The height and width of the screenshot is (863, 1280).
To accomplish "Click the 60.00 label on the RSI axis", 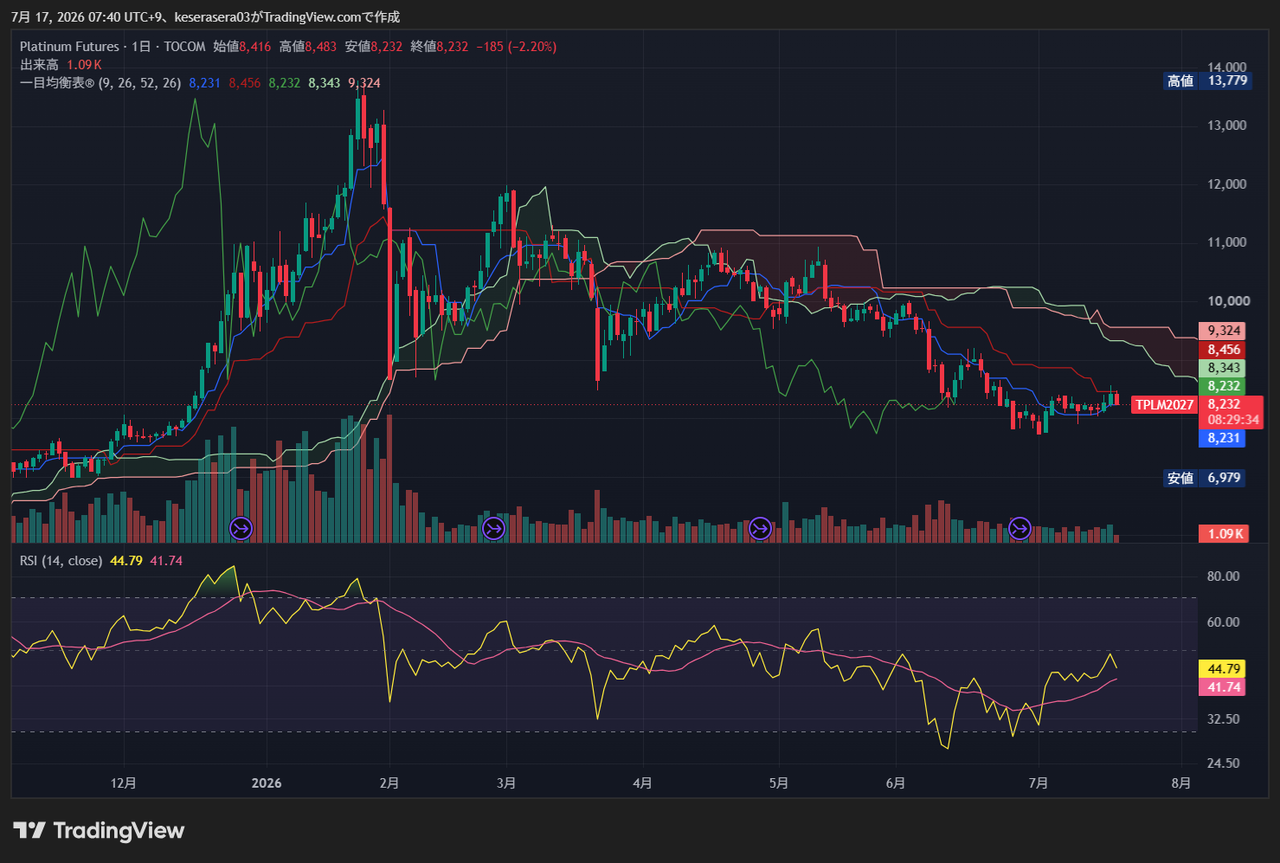I will click(1224, 622).
